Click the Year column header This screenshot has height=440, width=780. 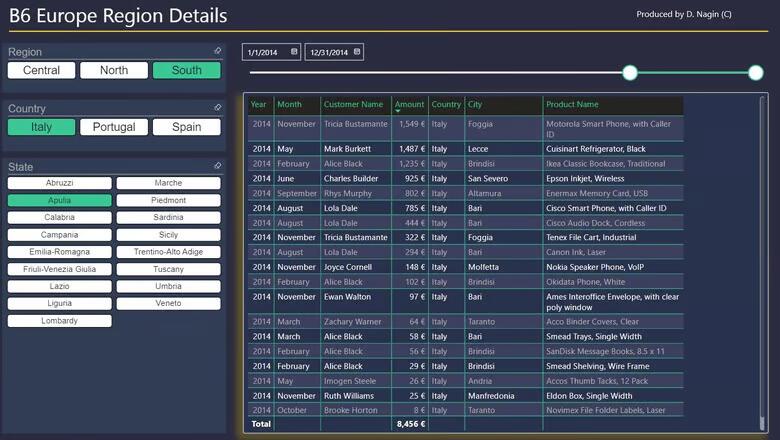[258, 104]
